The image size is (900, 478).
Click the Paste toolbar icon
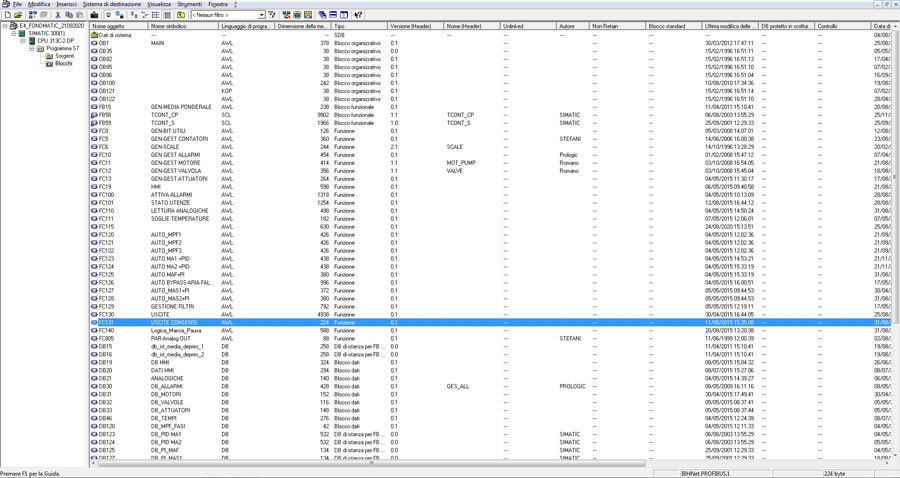click(x=80, y=15)
